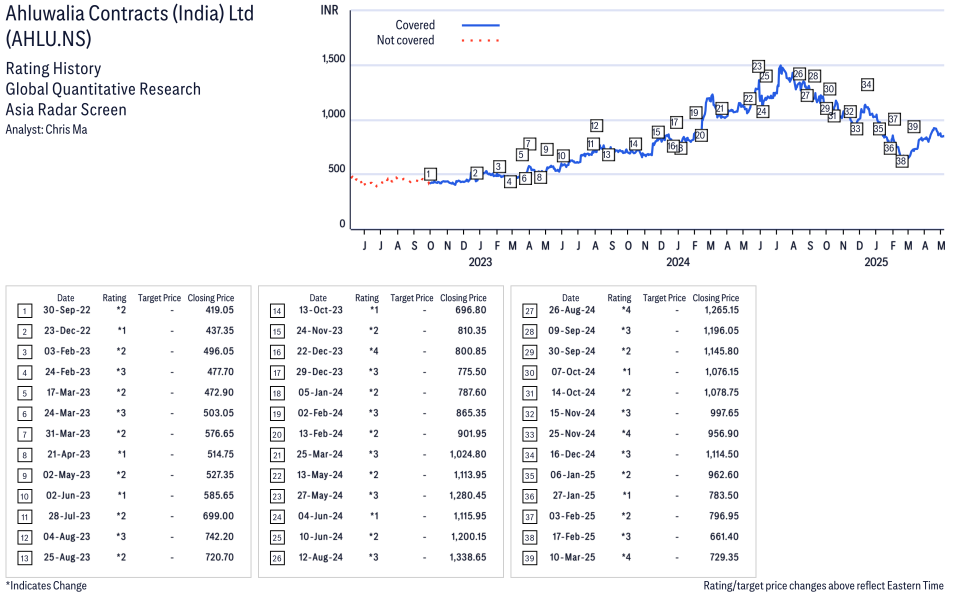The height and width of the screenshot is (593, 955).
Task: Click the 'INR' axis unit label
Action: point(329,10)
